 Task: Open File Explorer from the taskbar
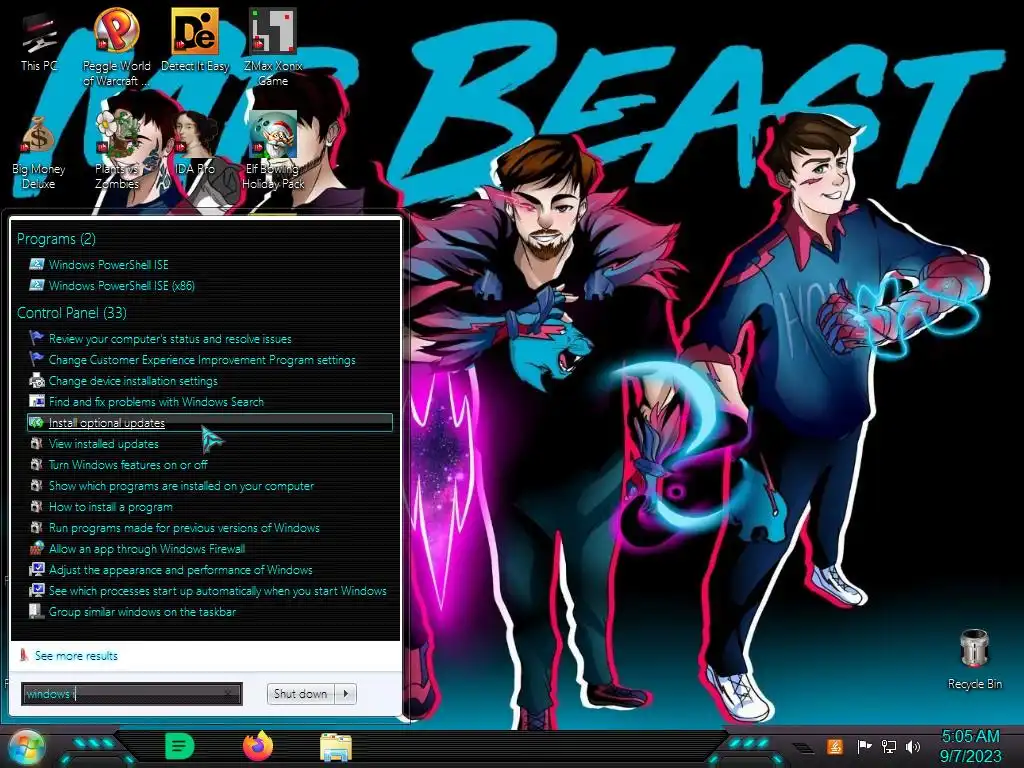click(336, 747)
